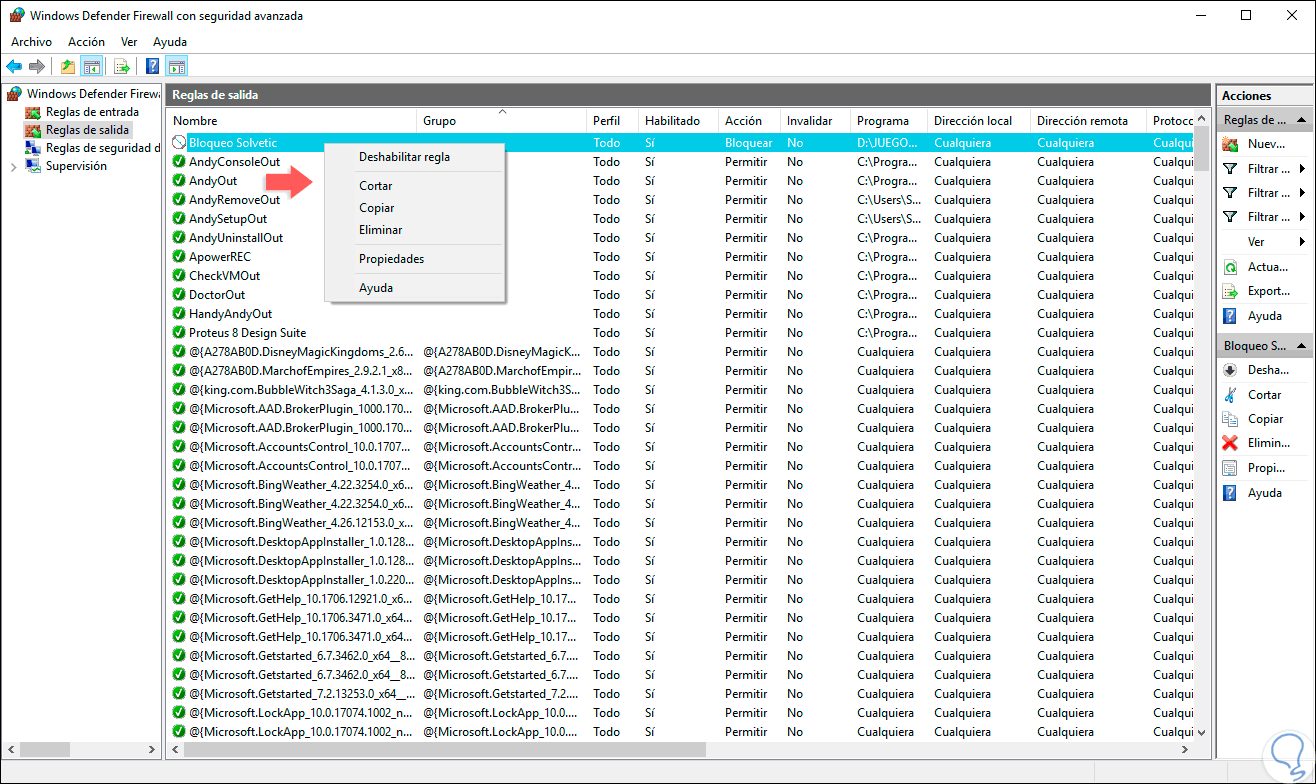The image size is (1316, 784).
Task: Choose Ayuda in the context menu
Action: tap(416, 288)
